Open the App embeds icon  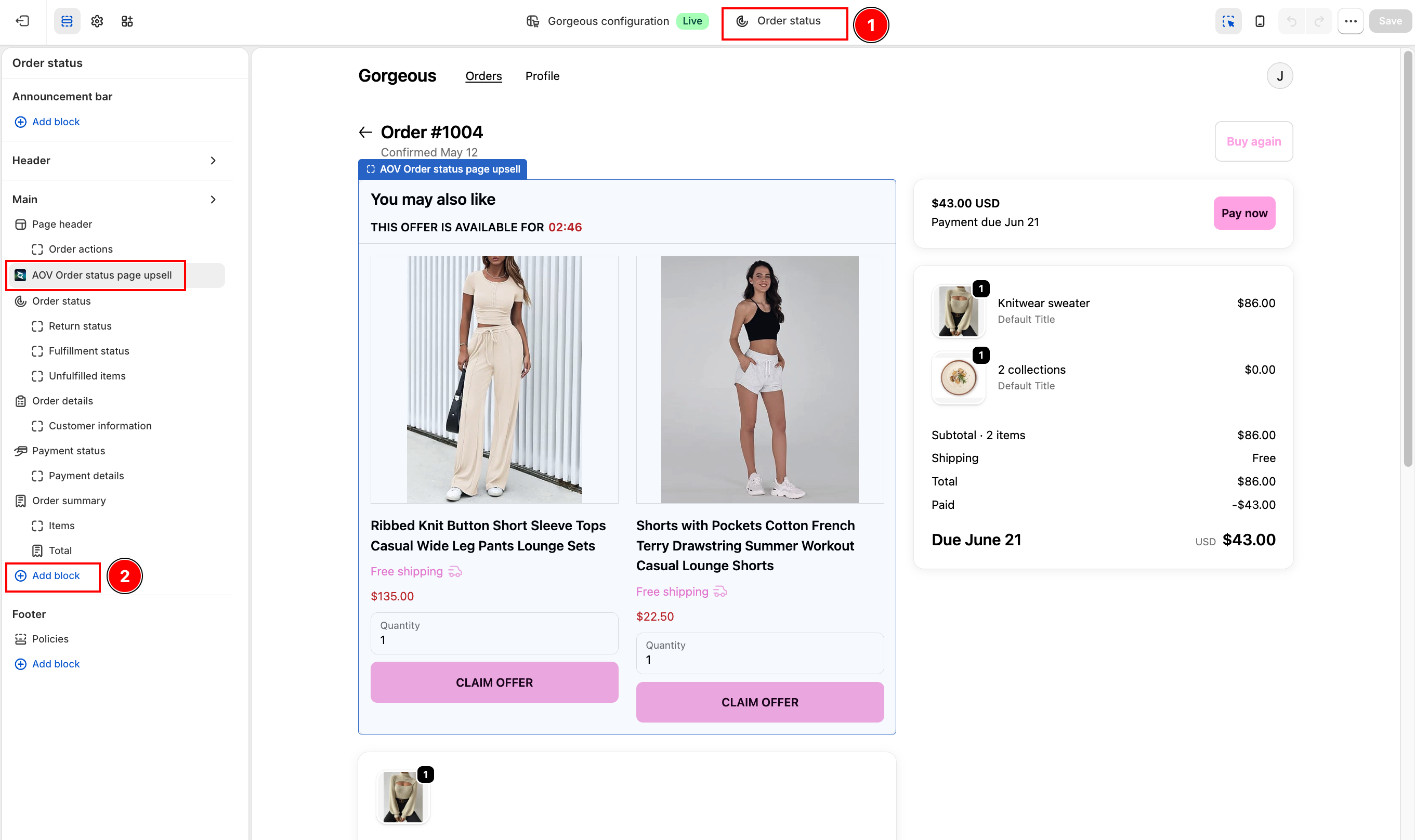pyautogui.click(x=127, y=21)
